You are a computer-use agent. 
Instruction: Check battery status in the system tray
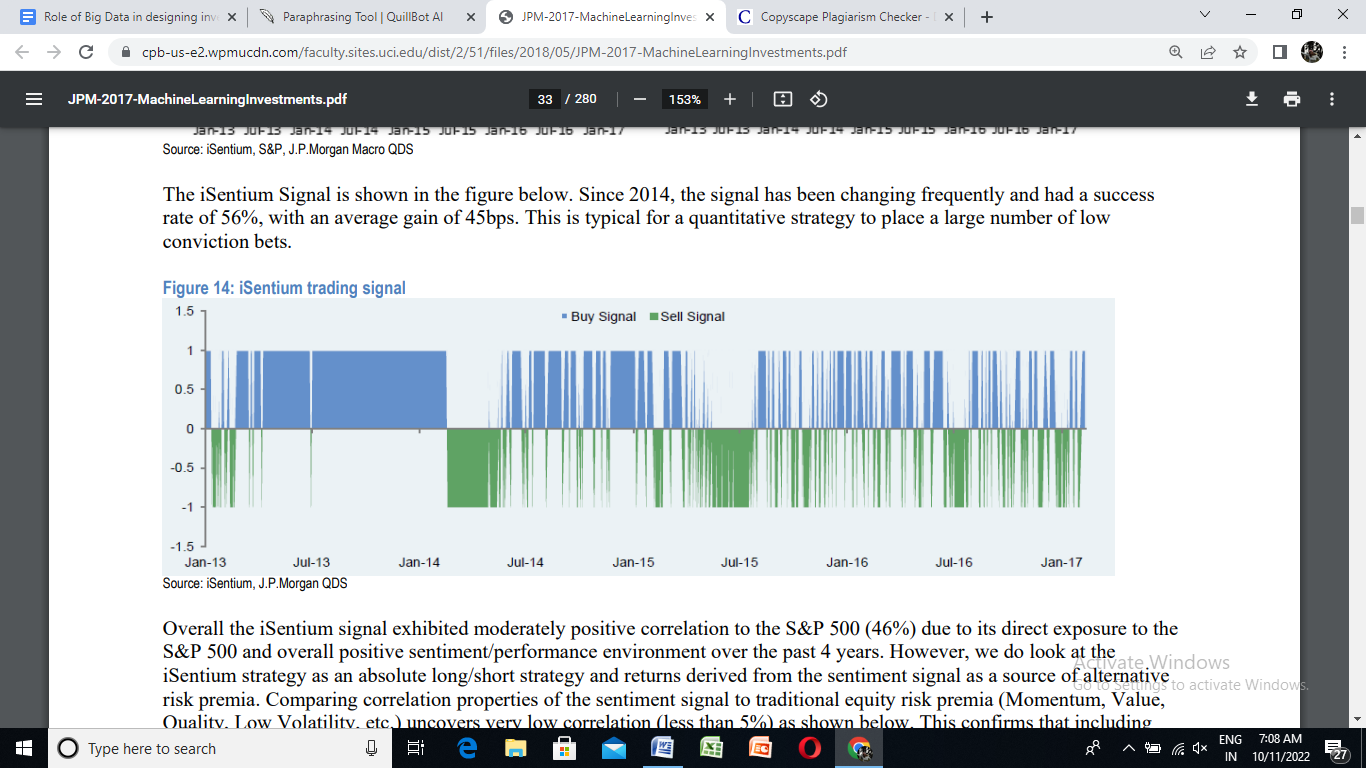pos(1152,748)
